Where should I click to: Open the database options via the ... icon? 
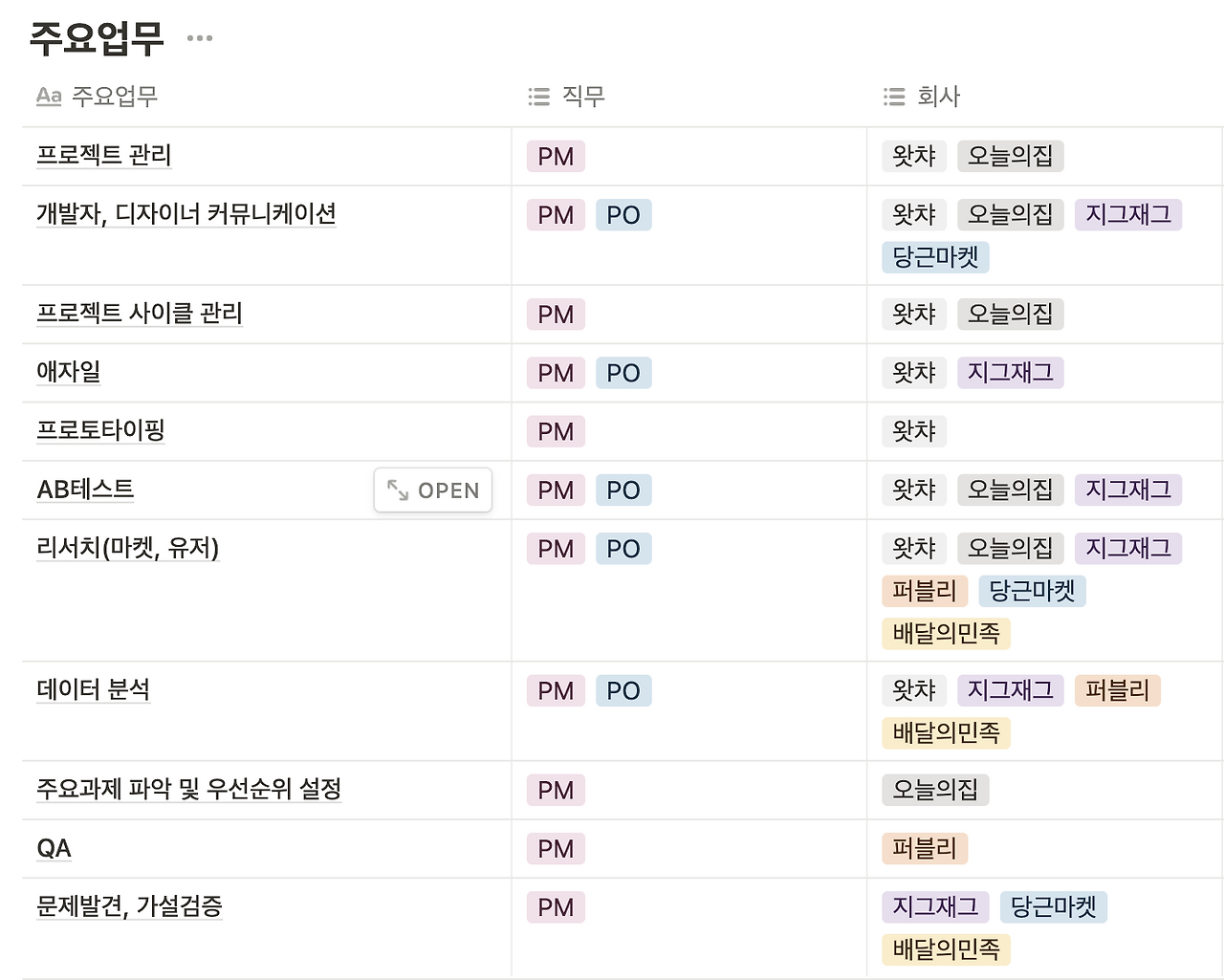click(198, 37)
